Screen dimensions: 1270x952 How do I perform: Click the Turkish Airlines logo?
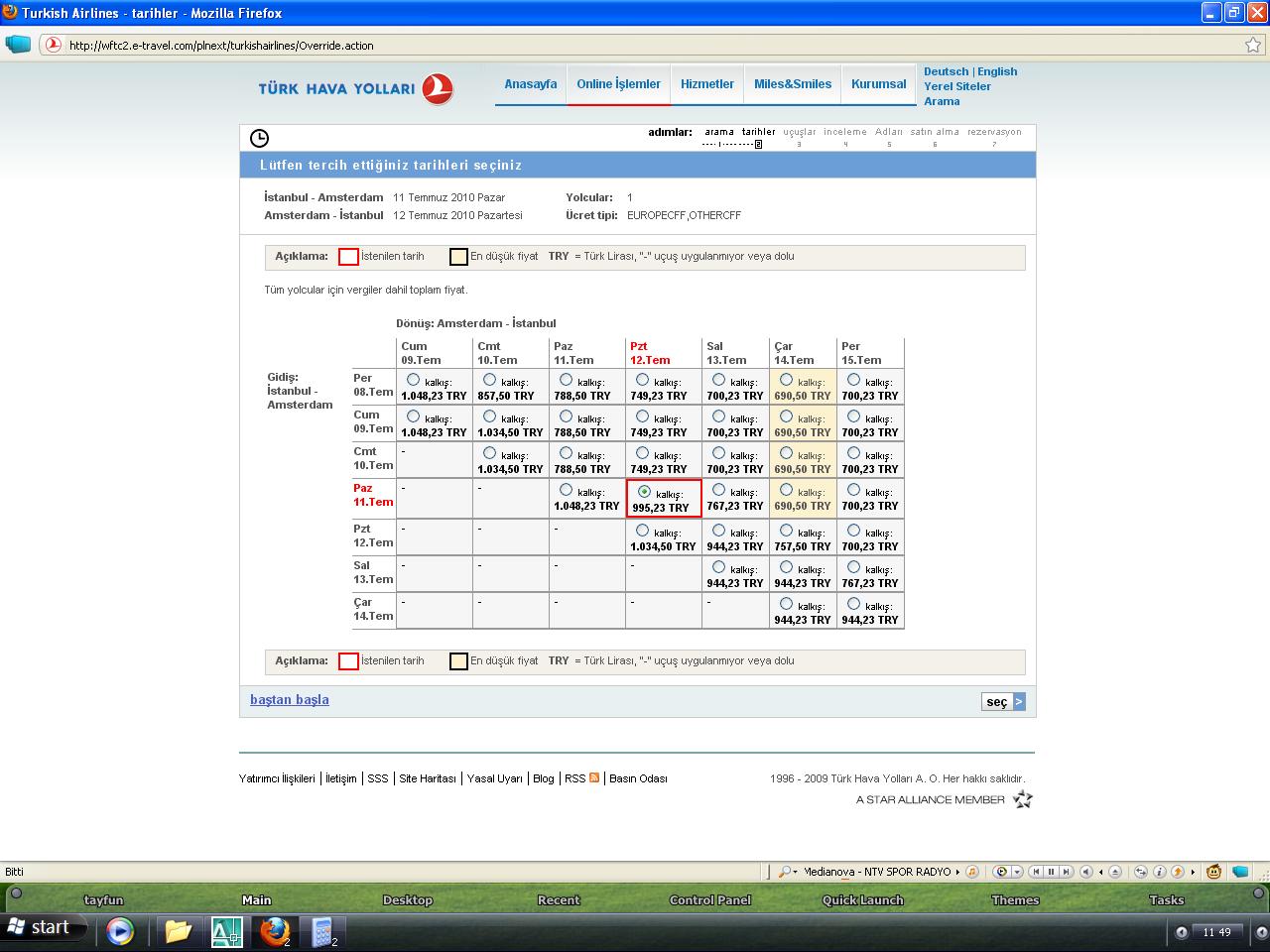(355, 88)
